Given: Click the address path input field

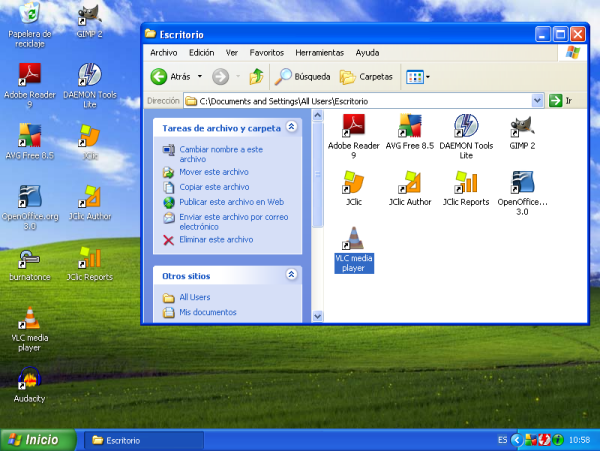Looking at the screenshot, I should click(360, 101).
